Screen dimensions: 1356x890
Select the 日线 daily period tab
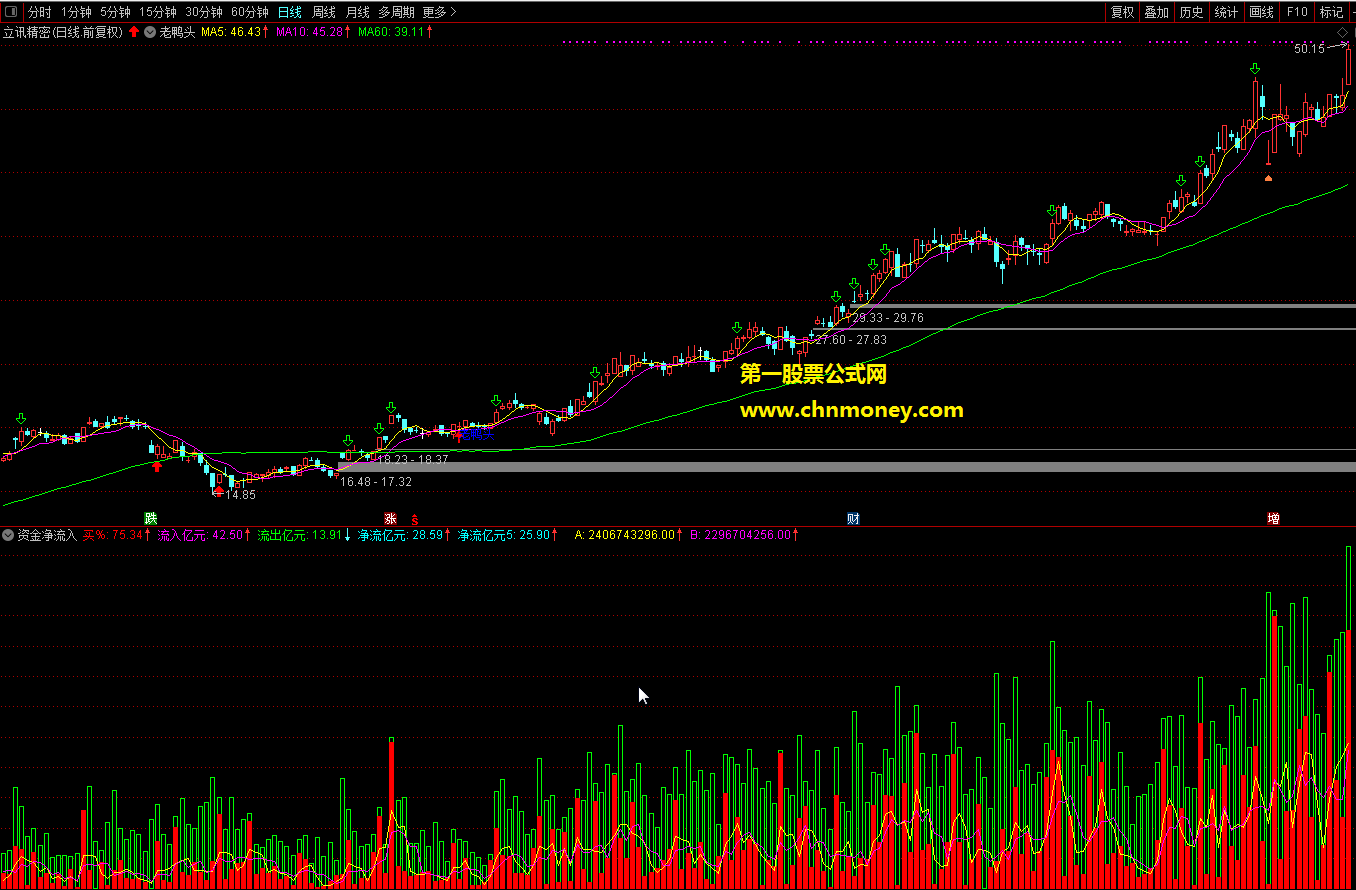point(290,12)
